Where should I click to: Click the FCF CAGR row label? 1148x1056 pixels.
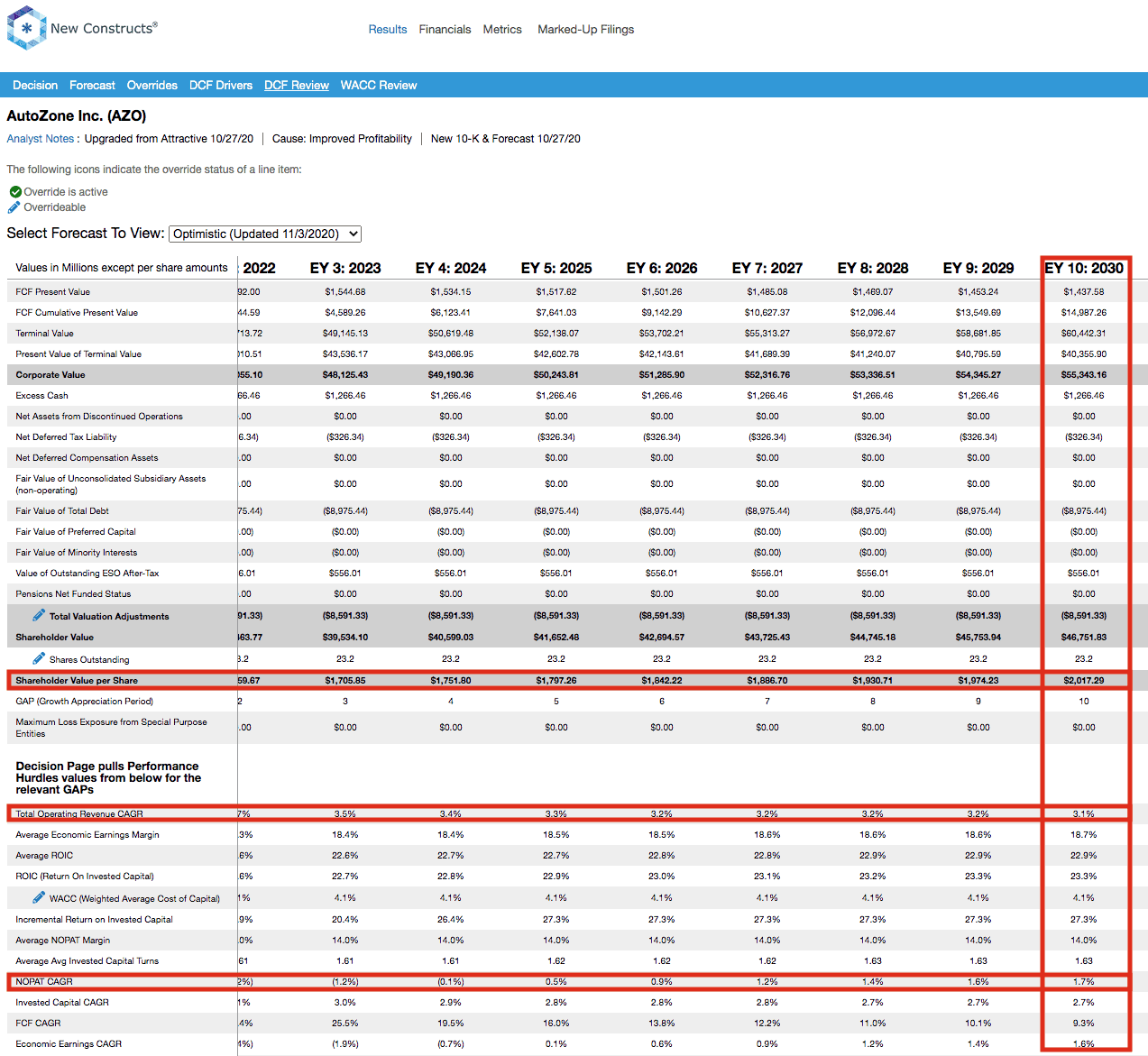coord(38,1024)
